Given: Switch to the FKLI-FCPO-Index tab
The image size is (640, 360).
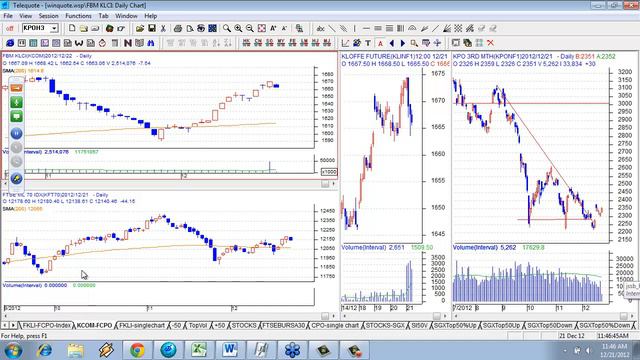Looking at the screenshot, I should coord(46,325).
